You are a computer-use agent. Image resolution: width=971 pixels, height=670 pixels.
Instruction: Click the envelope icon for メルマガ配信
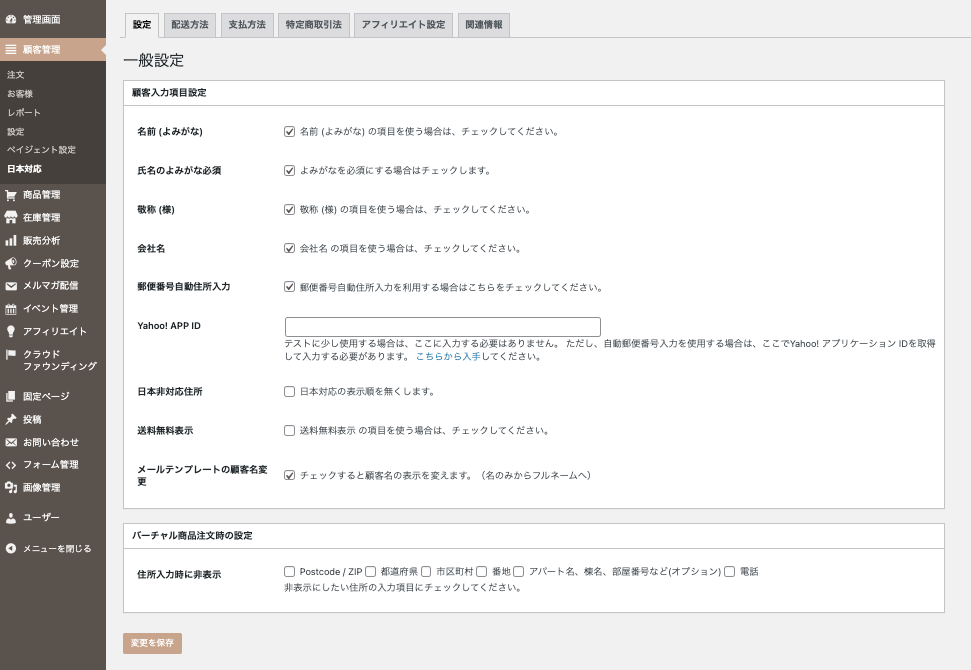click(11, 286)
